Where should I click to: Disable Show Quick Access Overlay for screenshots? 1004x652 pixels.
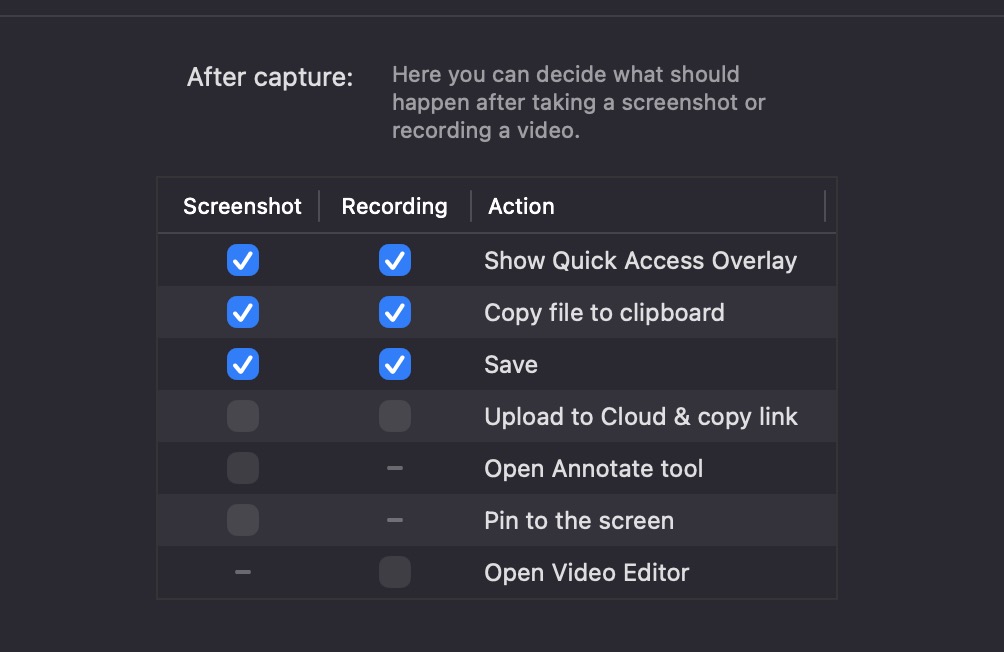coord(242,260)
